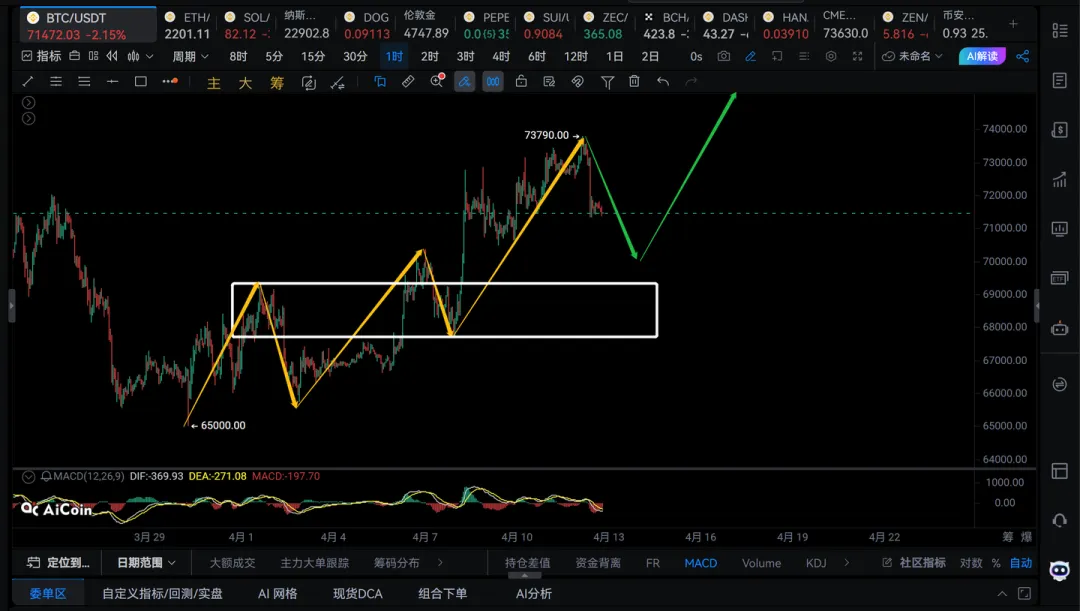
Task: Toggle the MACD alert bell
Action: [46, 477]
